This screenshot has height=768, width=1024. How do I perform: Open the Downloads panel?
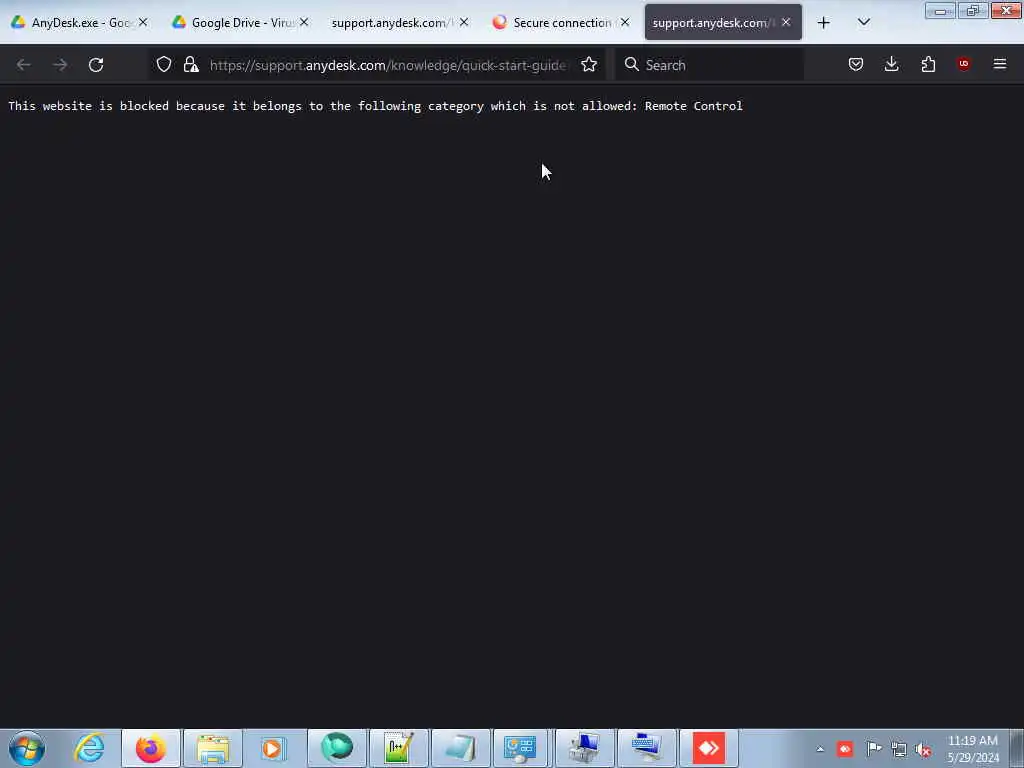[x=891, y=64]
